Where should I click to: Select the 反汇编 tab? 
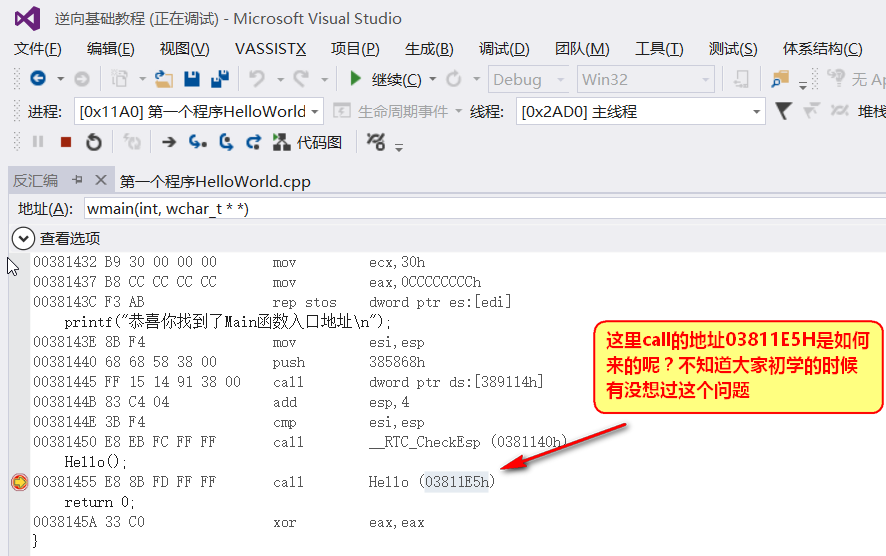(x=36, y=180)
